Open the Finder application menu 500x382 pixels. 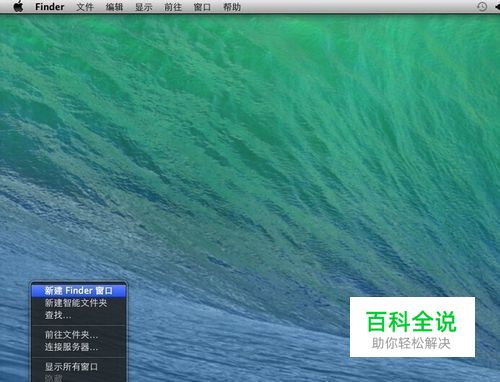pyautogui.click(x=50, y=7)
